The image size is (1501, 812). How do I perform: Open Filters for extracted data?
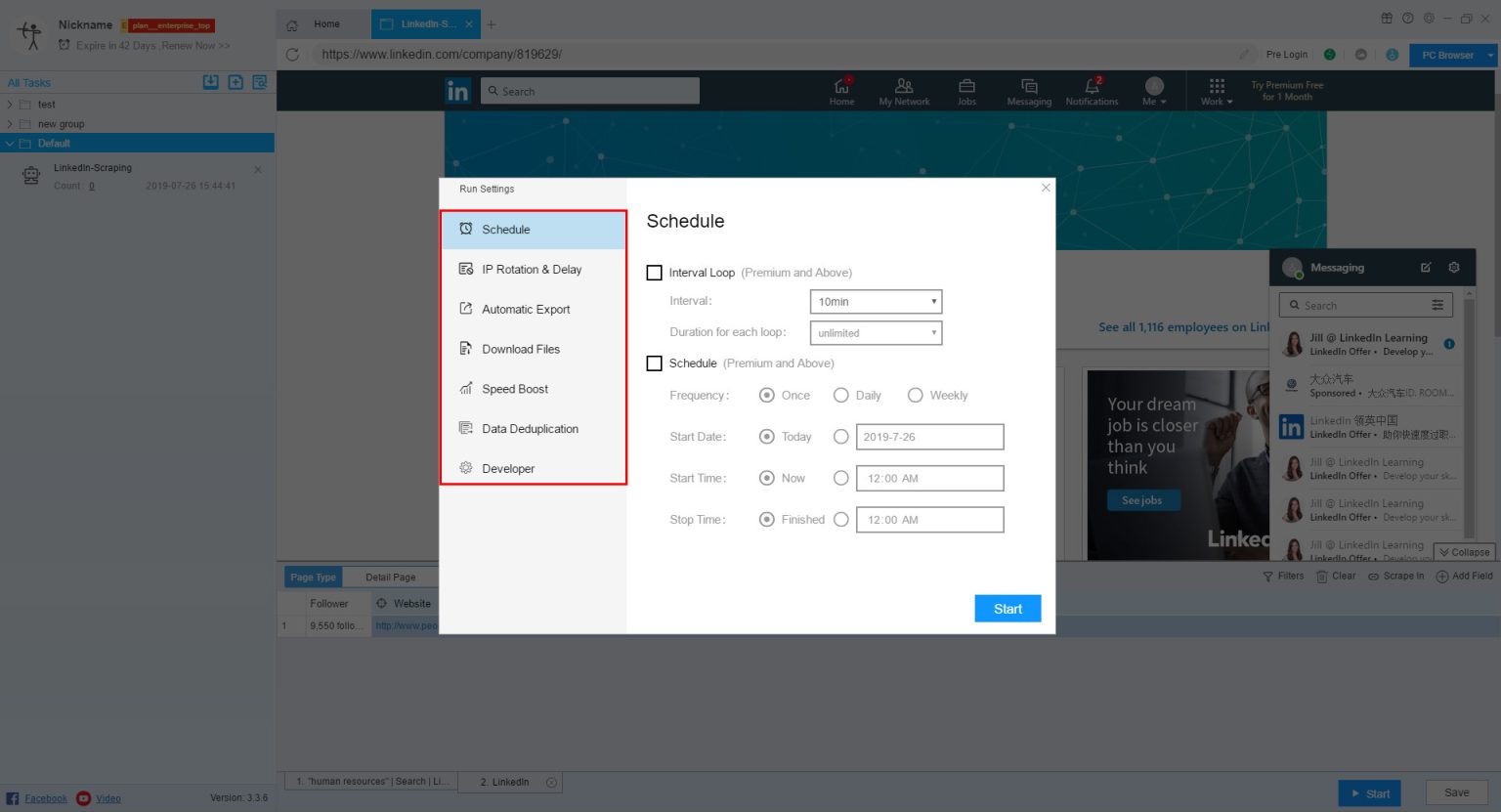pos(1283,576)
